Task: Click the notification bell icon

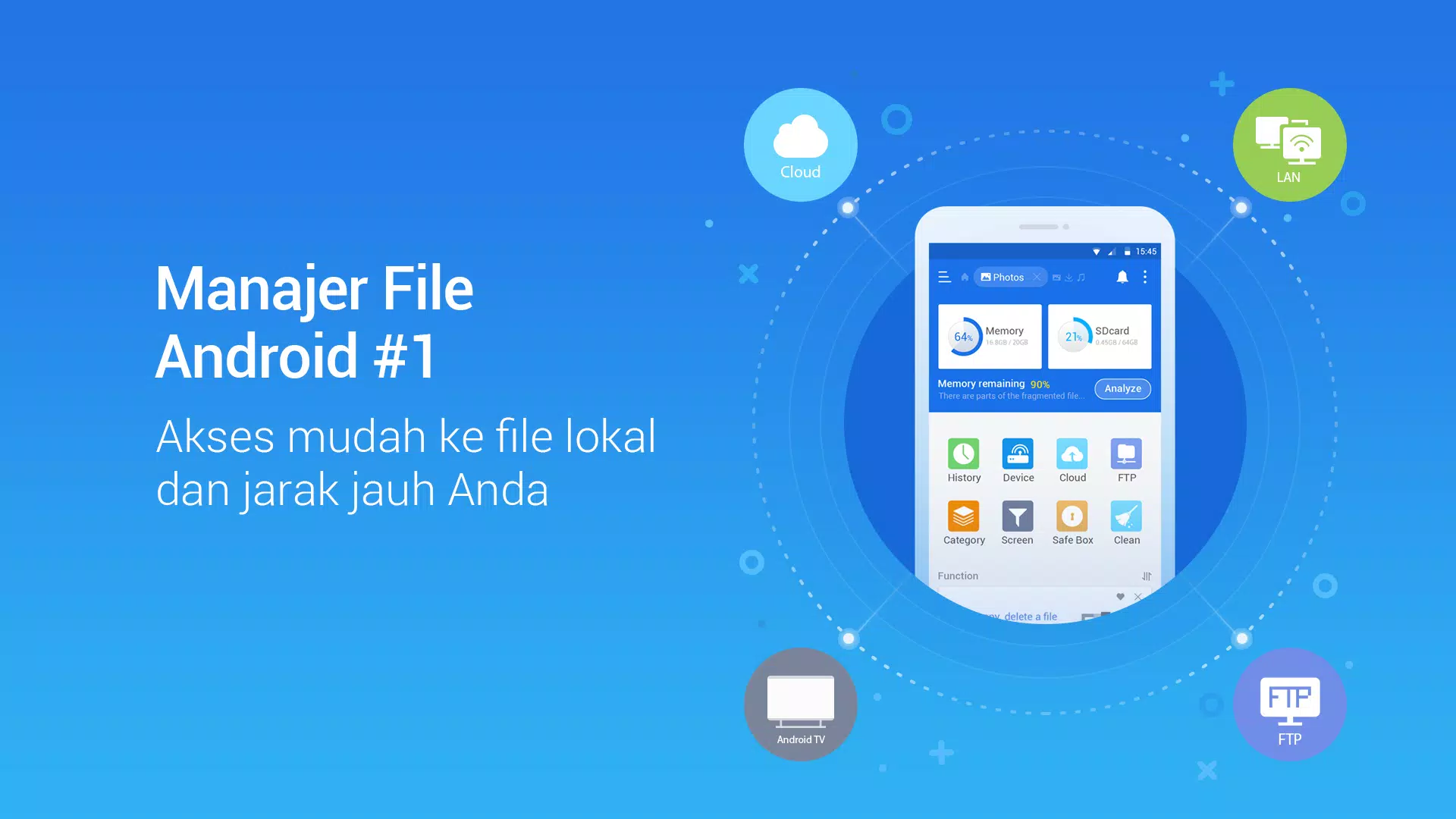Action: (1122, 276)
